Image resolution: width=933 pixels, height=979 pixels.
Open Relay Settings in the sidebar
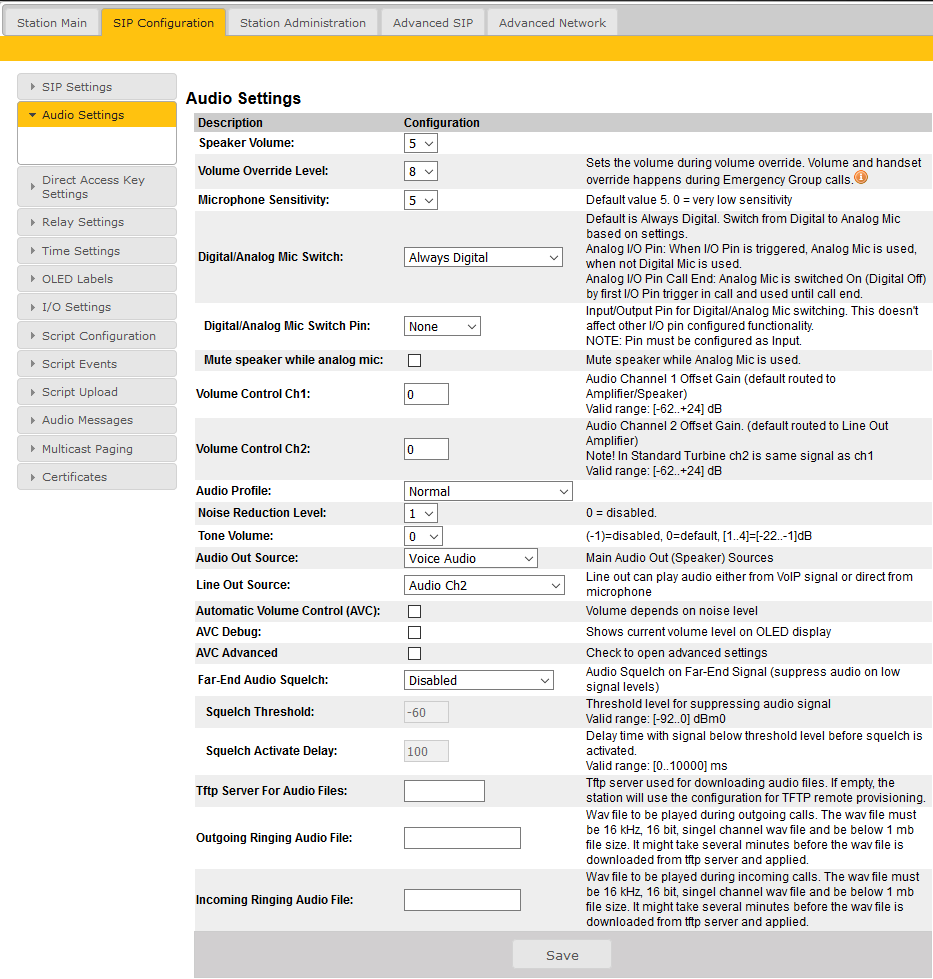[x=96, y=222]
